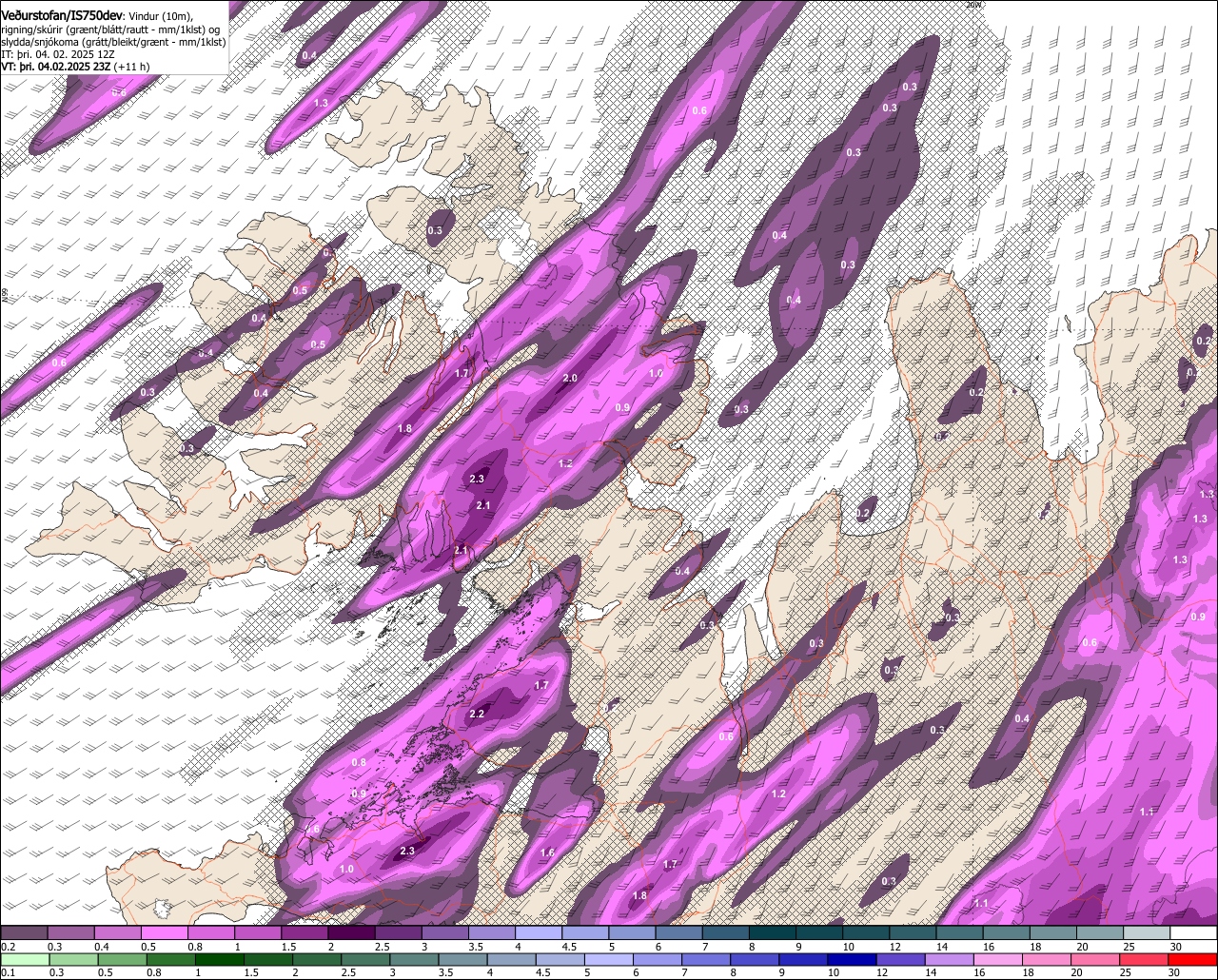Pick the top legend swatch labeled 0.2
Screen dimensions: 1218x980
[x=24, y=932]
